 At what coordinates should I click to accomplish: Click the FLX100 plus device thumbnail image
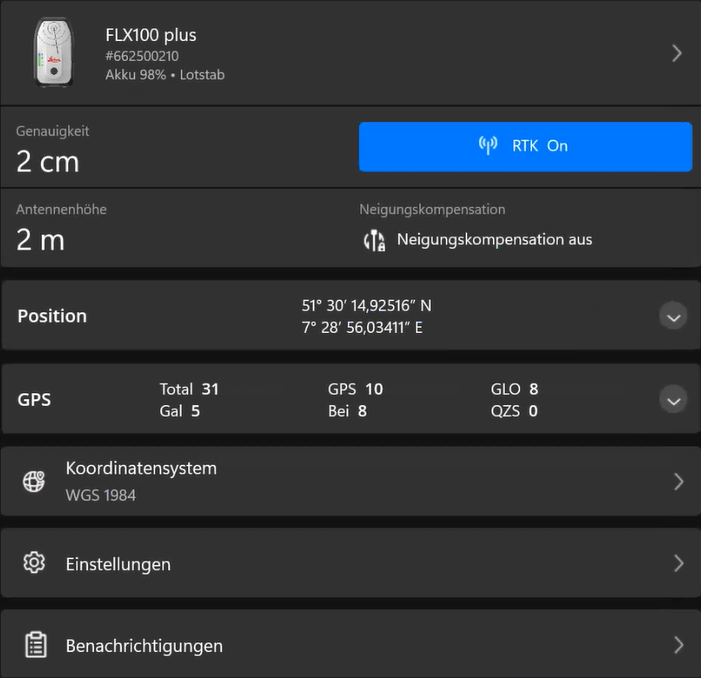(53, 53)
